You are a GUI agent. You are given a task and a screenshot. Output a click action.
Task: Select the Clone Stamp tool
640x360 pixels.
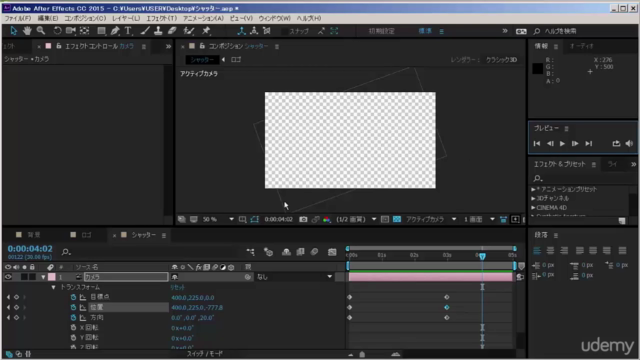coord(158,31)
